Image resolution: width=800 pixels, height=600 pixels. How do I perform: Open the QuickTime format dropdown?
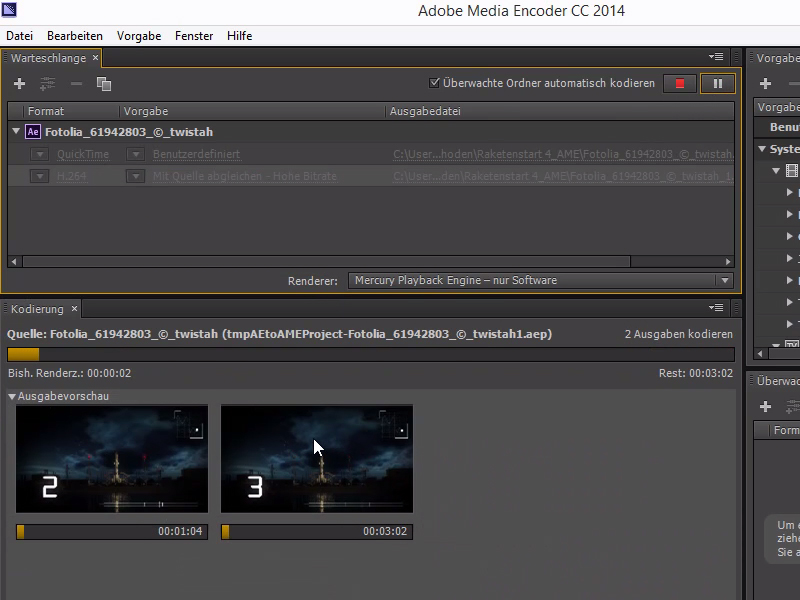pos(39,155)
